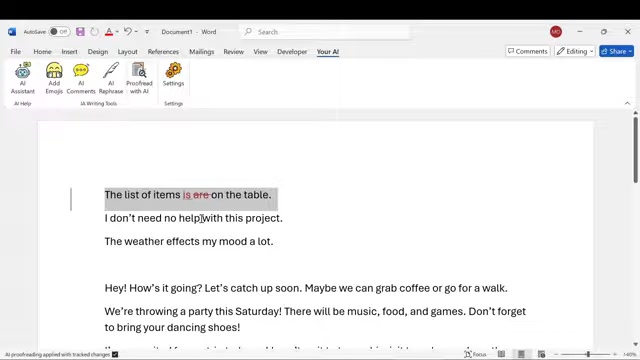Screen dimensions: 640x360
Task: Expand the font color dropdown arrow
Action: tap(117, 32)
